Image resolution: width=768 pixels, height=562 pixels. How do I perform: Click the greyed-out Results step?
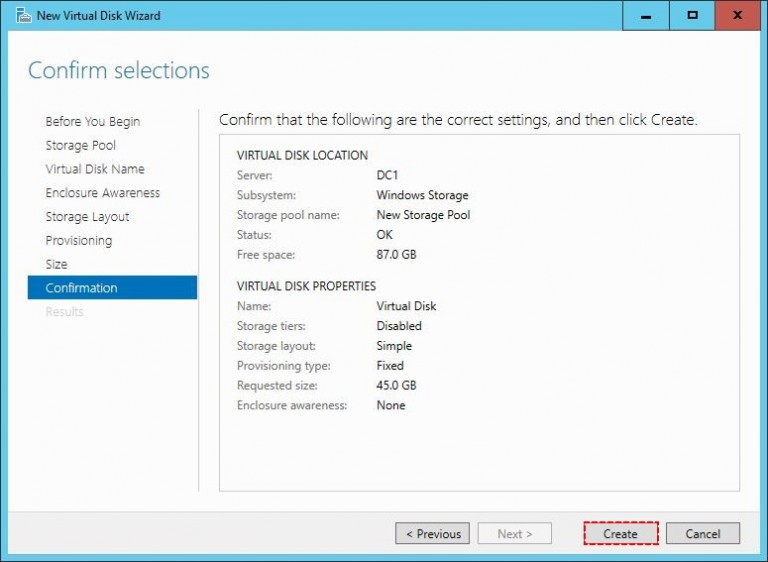tap(64, 311)
